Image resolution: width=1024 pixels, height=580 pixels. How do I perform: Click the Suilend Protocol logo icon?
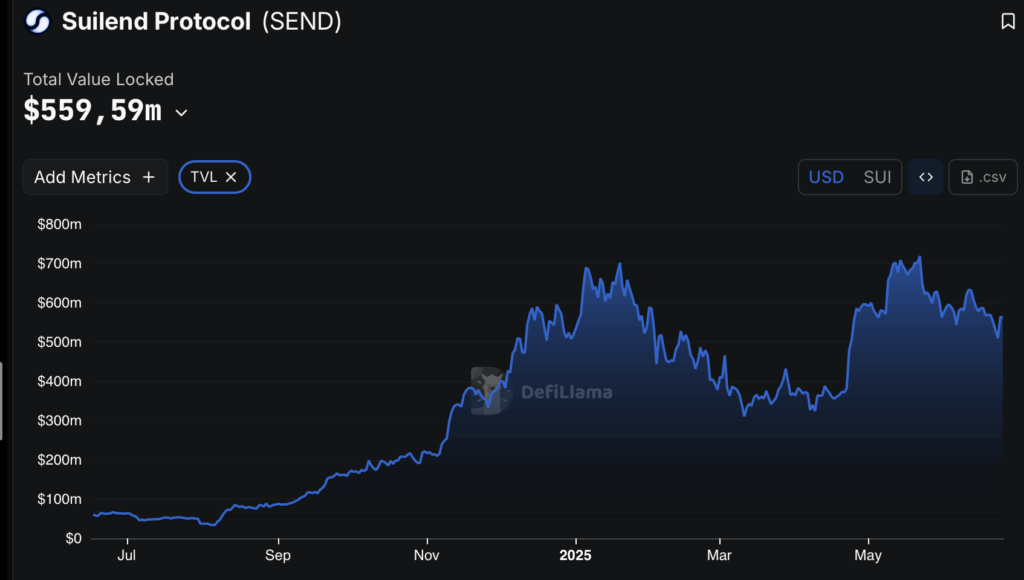click(37, 22)
